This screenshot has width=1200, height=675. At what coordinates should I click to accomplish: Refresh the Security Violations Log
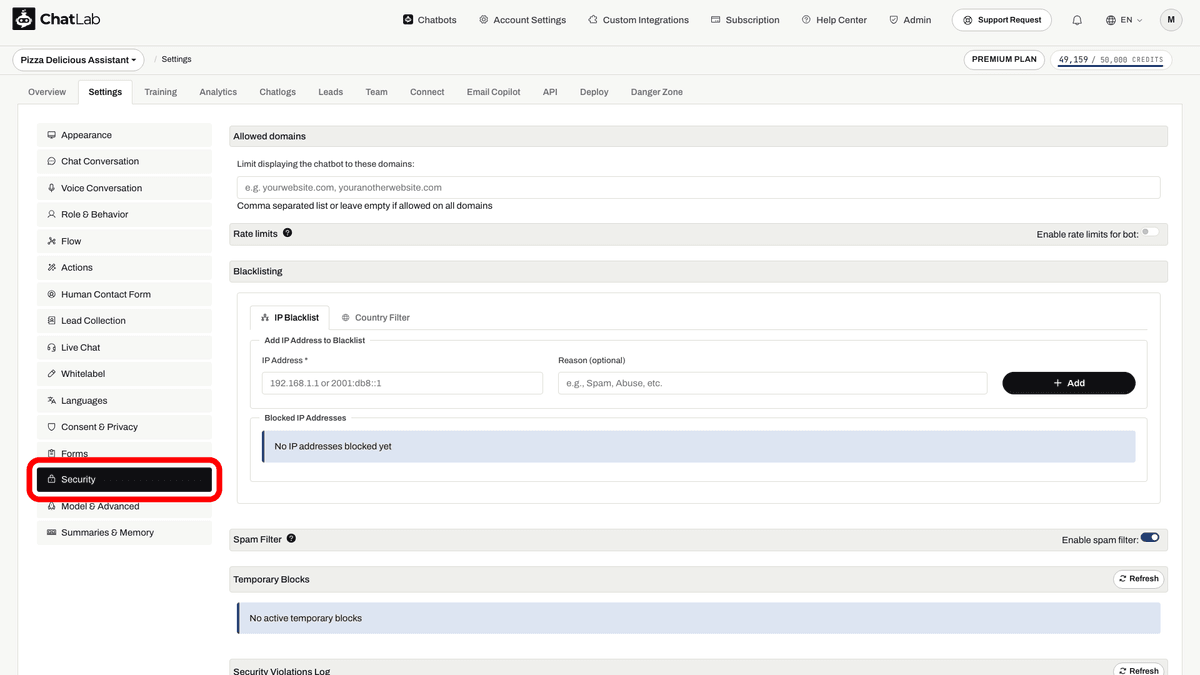pyautogui.click(x=1138, y=670)
